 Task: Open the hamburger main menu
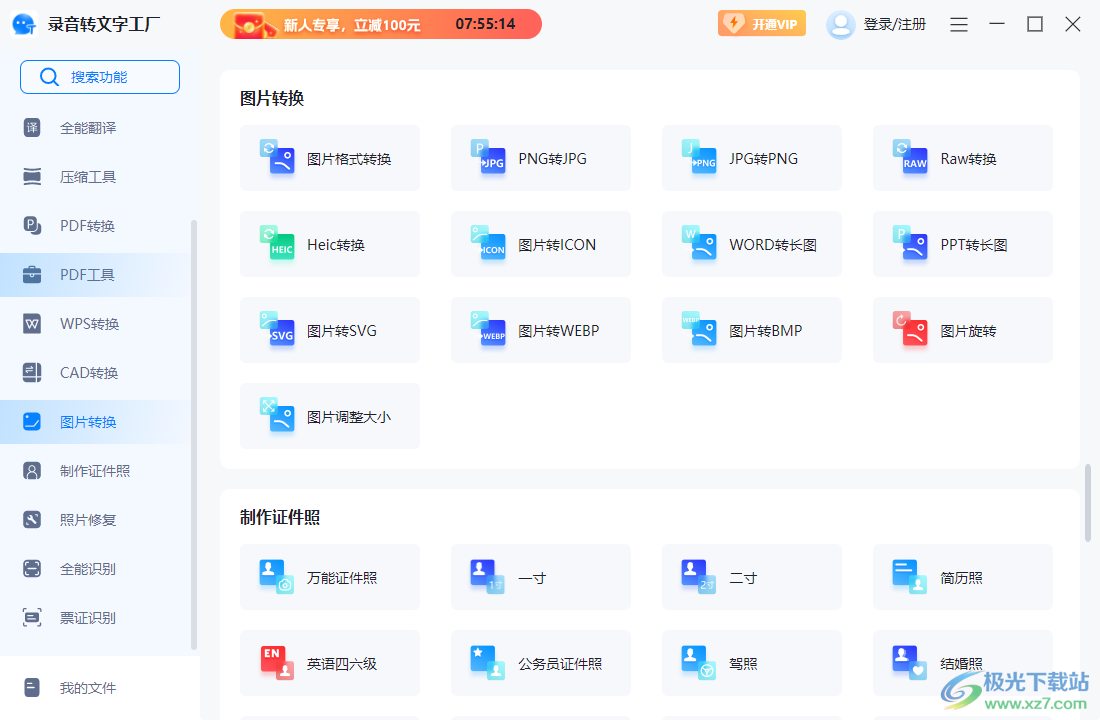pyautogui.click(x=959, y=25)
